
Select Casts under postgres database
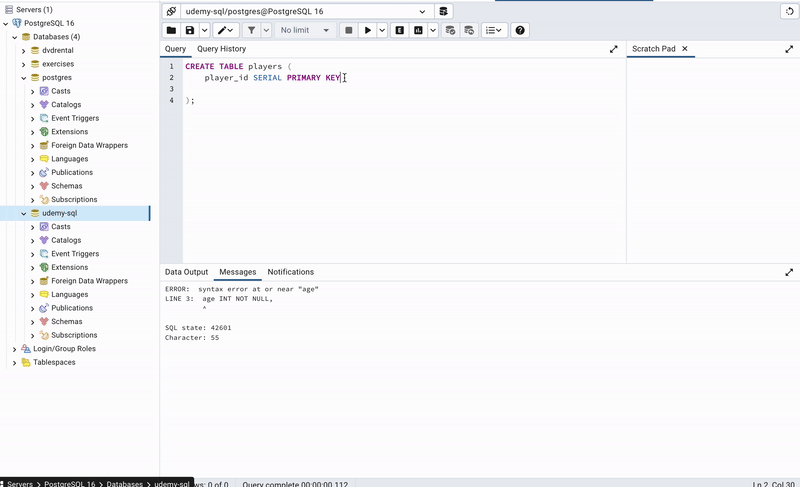[x=61, y=91]
